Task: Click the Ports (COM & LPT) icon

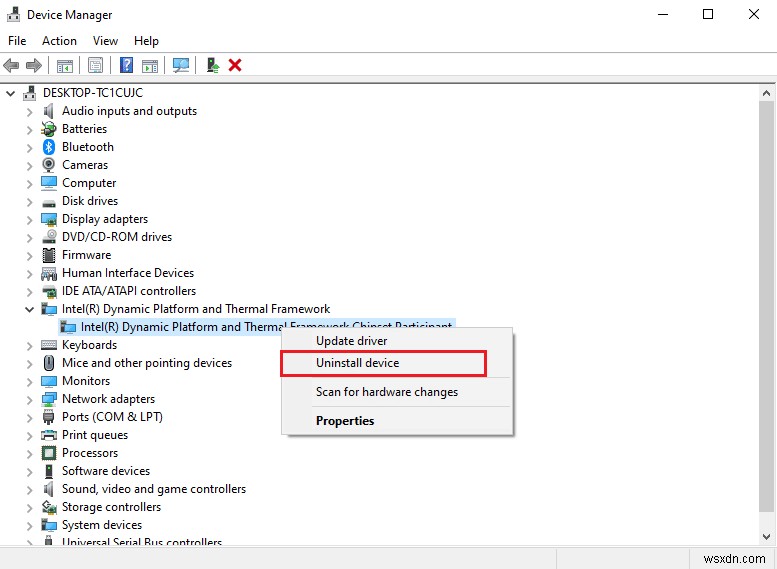Action: coord(49,417)
